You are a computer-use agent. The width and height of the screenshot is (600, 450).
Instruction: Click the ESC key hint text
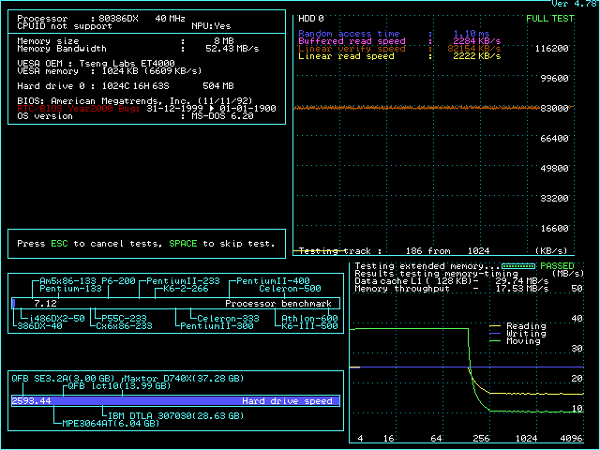(59, 243)
